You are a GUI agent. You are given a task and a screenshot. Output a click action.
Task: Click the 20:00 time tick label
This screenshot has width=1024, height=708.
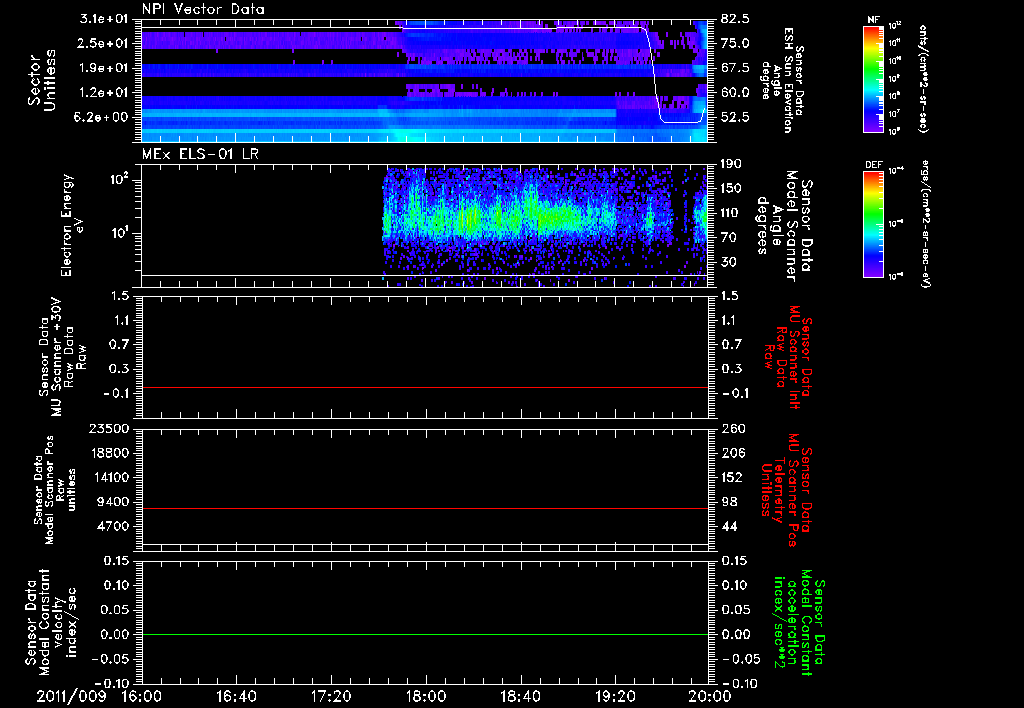[710, 696]
